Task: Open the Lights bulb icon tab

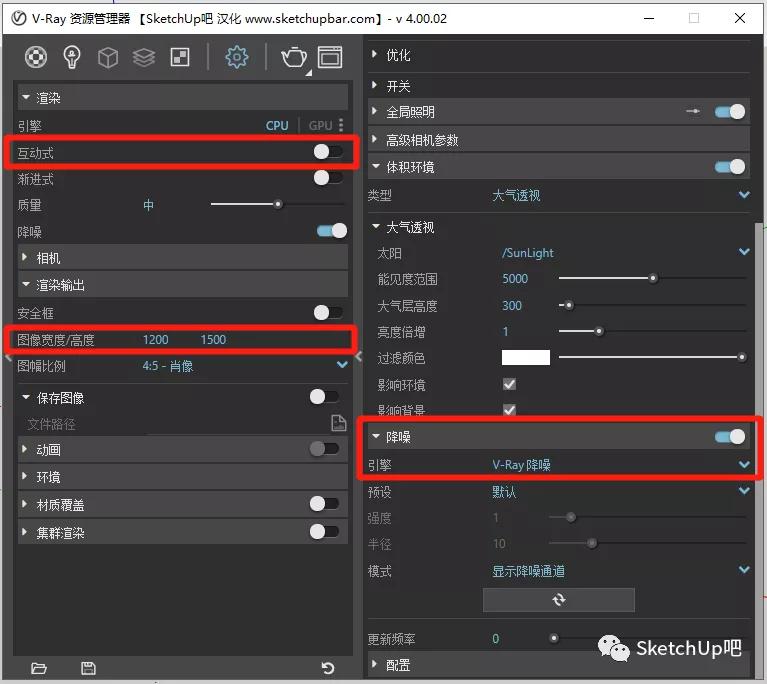Action: [x=72, y=57]
